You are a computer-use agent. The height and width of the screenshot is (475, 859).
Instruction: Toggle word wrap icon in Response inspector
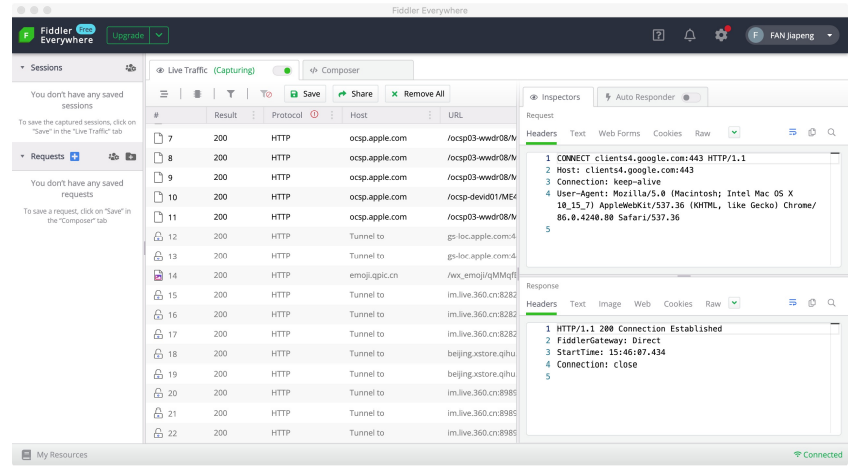tap(792, 302)
